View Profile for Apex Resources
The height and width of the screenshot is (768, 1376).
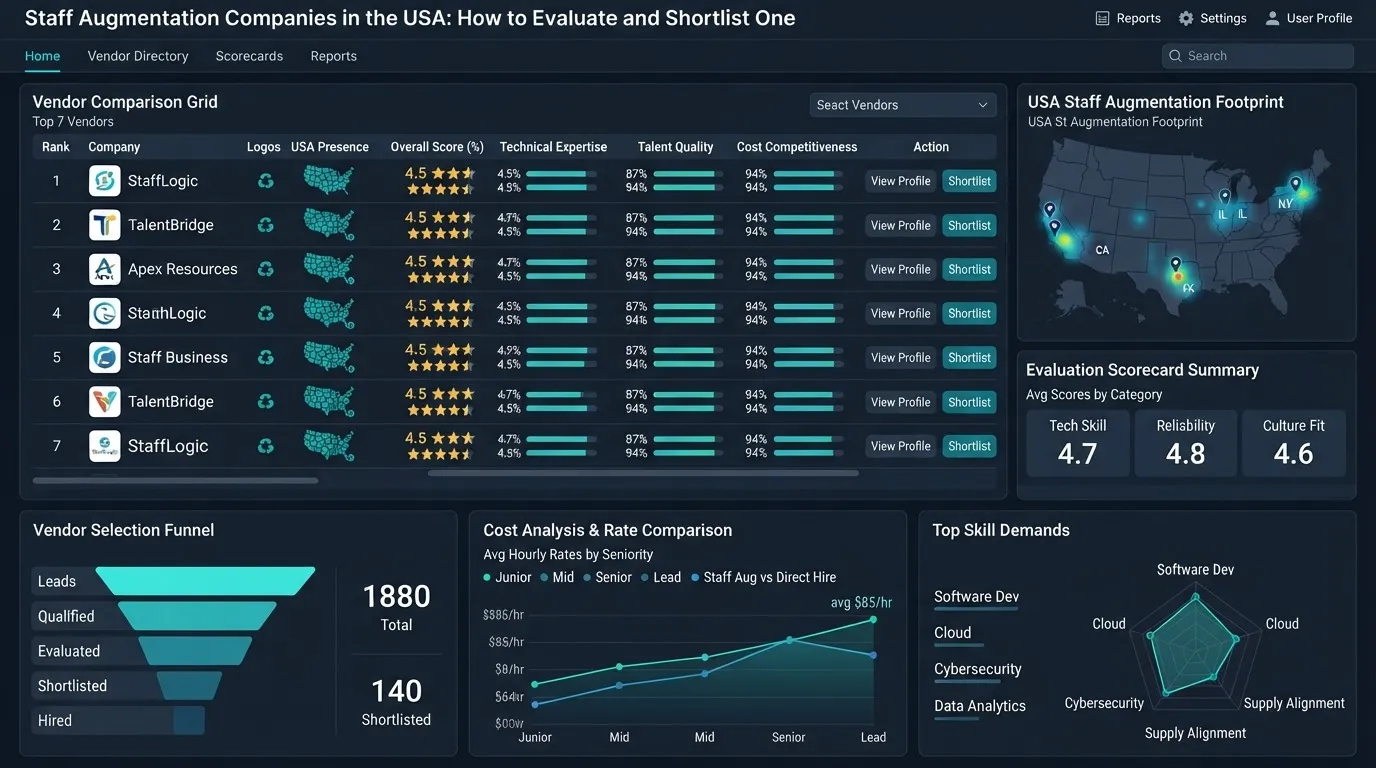[x=900, y=269]
